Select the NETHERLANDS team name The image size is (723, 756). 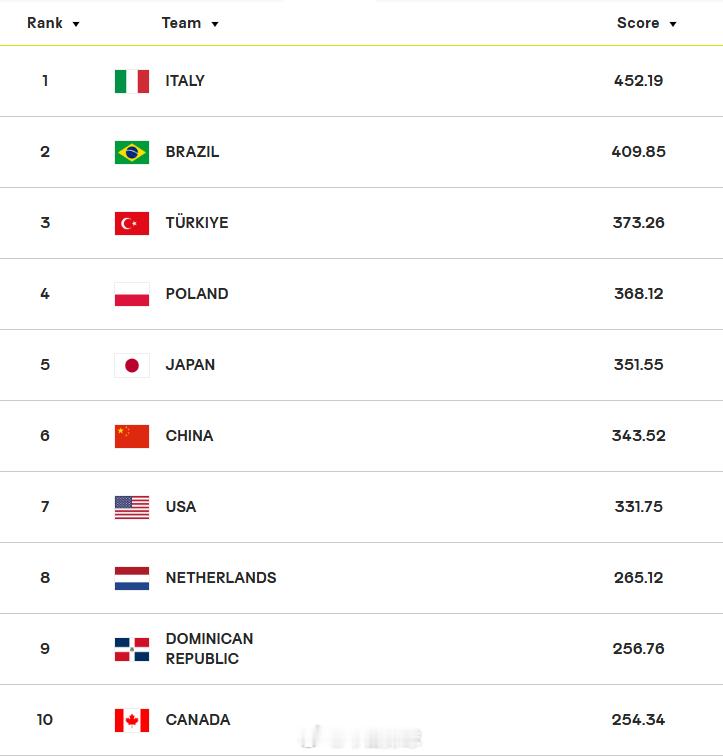click(x=221, y=578)
